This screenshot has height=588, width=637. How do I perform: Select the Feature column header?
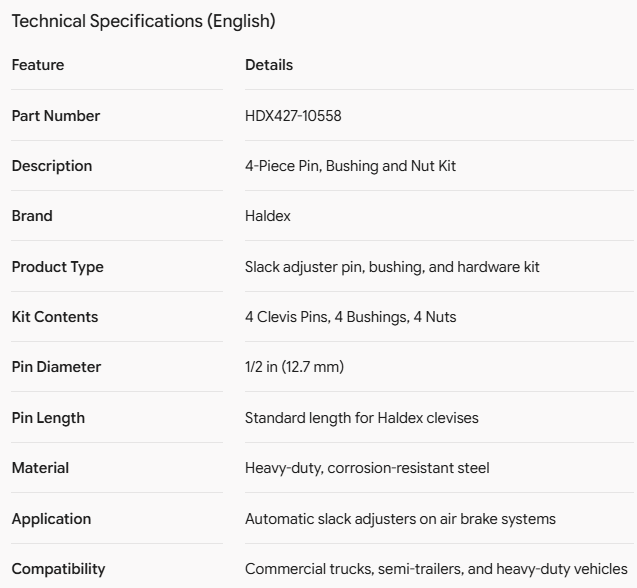tap(38, 65)
